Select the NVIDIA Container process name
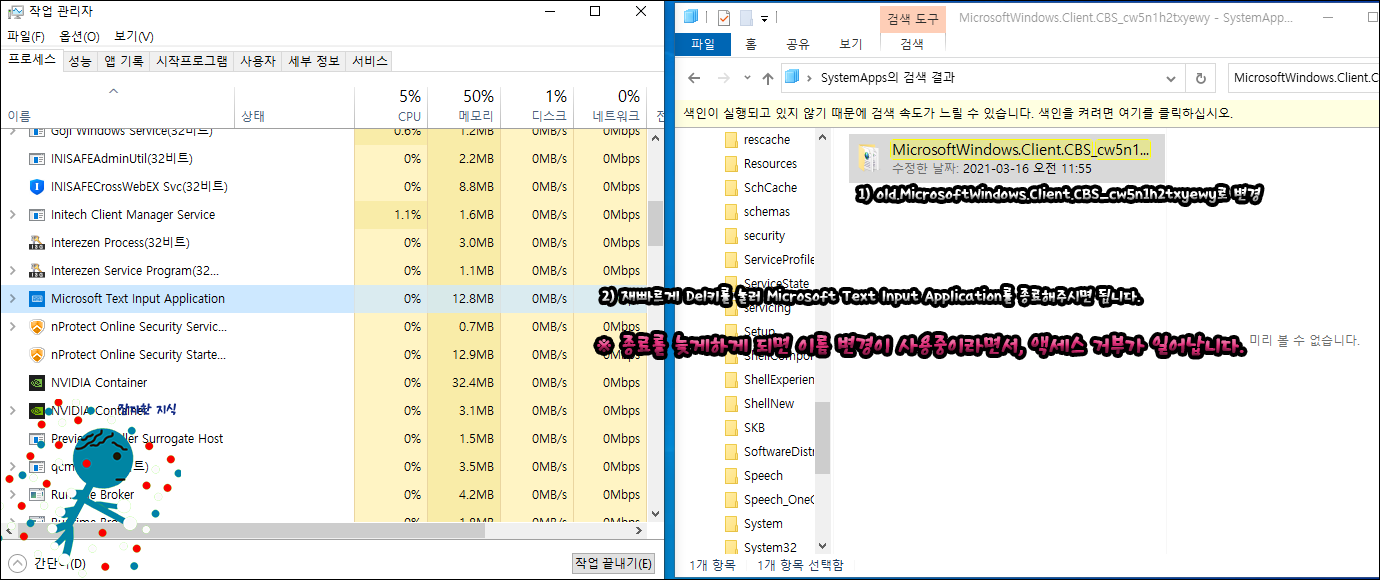The image size is (1380, 580). 99,382
